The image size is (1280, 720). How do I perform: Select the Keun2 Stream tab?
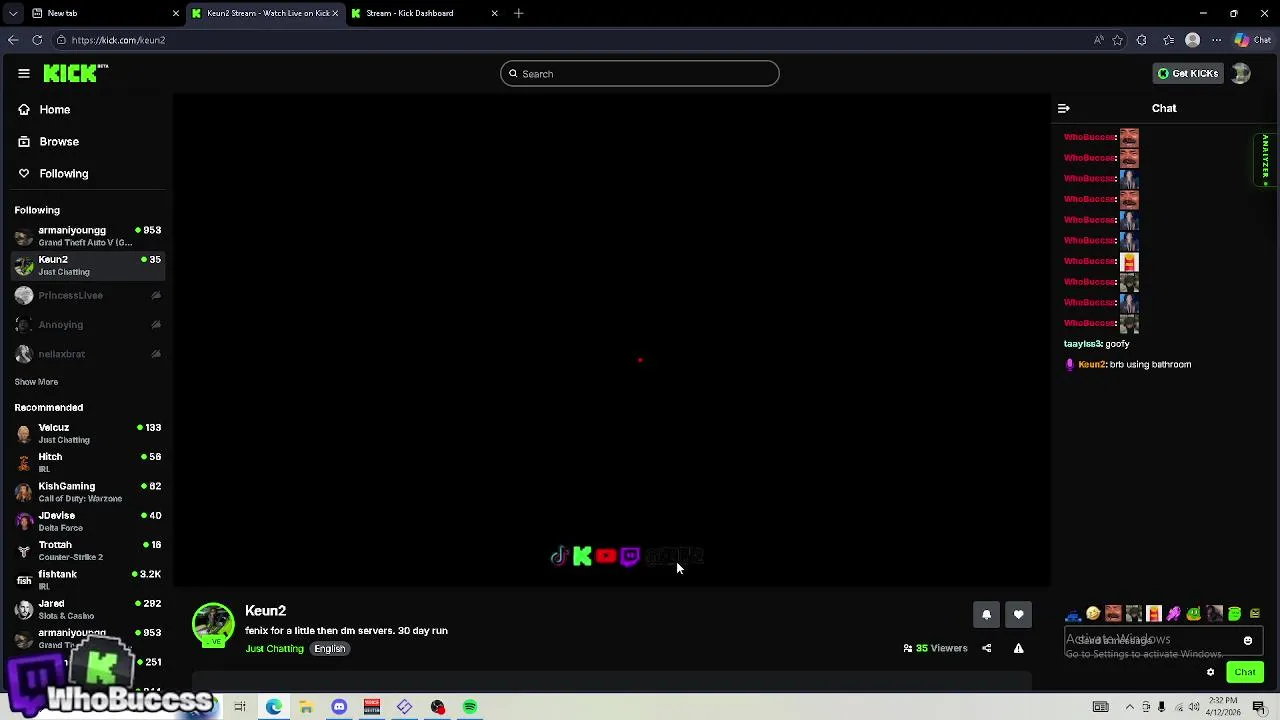click(264, 13)
